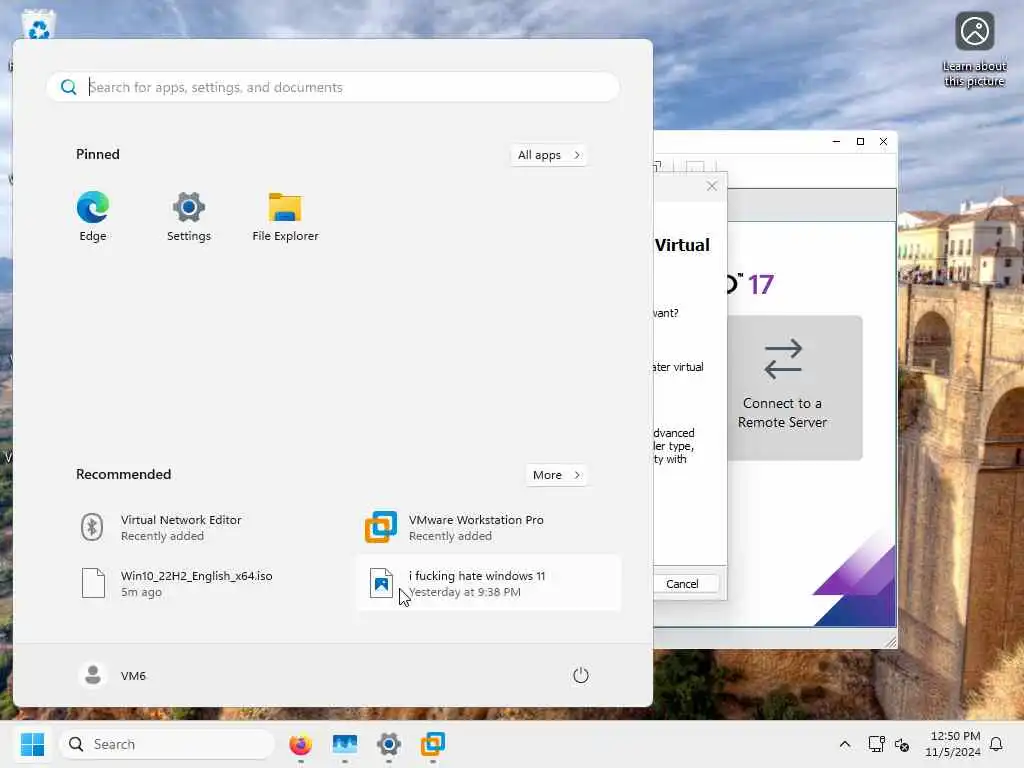Open the notifications bell icon
The image size is (1024, 768).
pyautogui.click(x=996, y=744)
